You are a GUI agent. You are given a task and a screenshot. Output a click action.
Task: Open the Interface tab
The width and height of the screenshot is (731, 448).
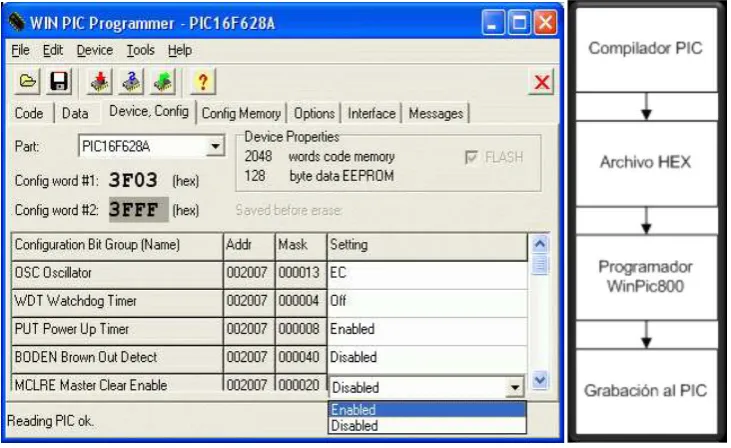tap(372, 113)
